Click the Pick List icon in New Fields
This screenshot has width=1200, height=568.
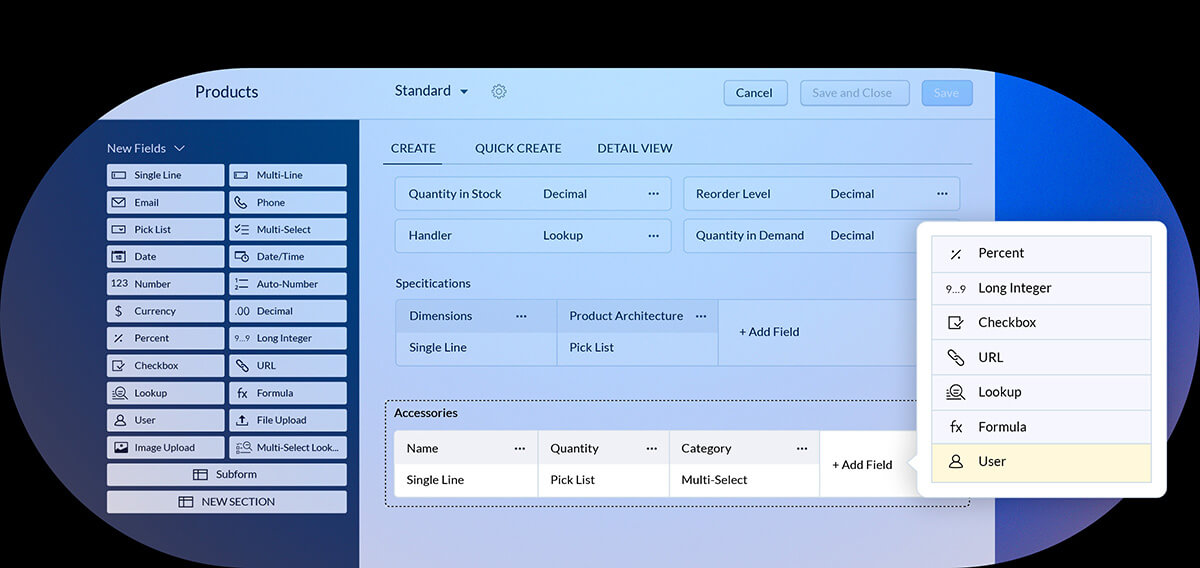pos(120,229)
